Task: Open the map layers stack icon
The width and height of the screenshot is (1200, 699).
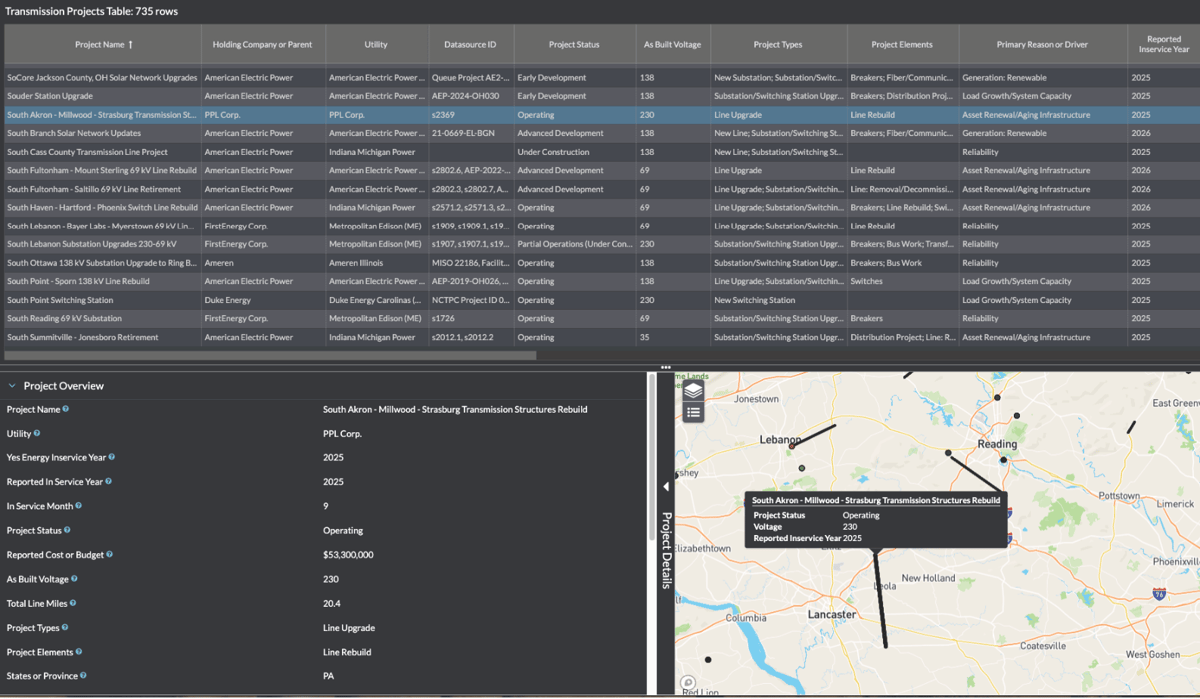Action: coord(693,391)
